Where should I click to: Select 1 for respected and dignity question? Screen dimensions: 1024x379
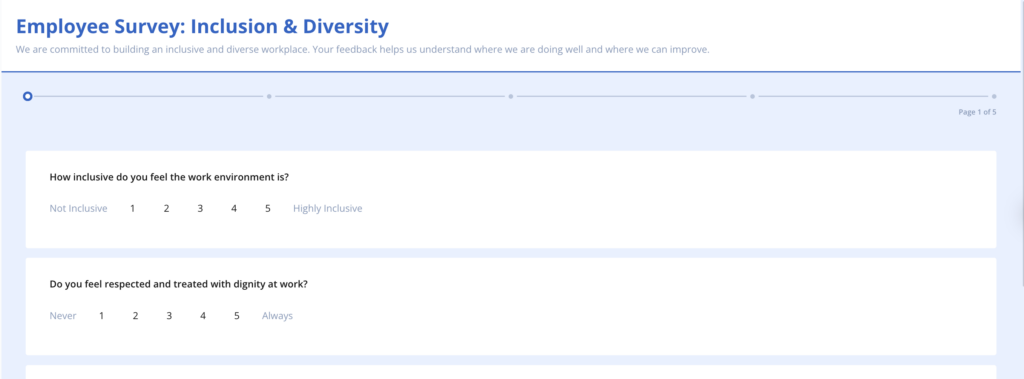[101, 316]
